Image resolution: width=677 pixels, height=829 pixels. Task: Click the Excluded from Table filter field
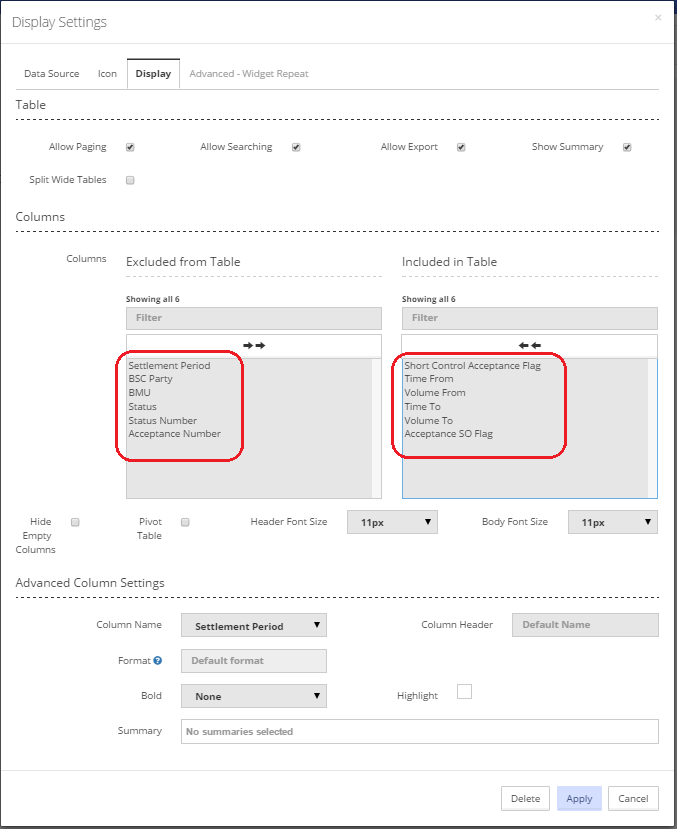tap(254, 318)
